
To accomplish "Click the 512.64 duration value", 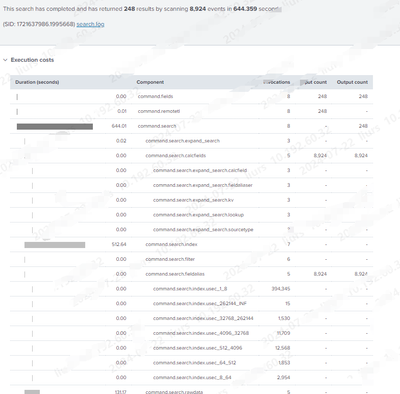I will coord(119,244).
